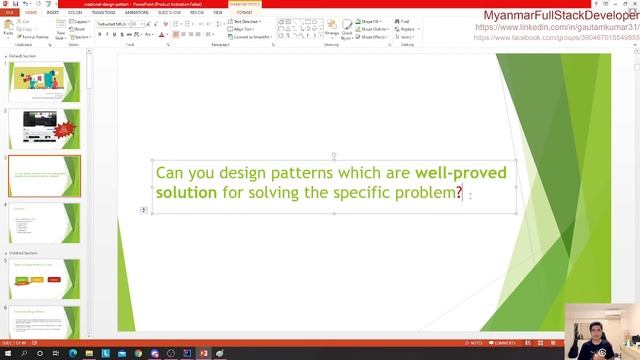Toggle Italic formatting
The width and height of the screenshot is (640, 360).
pyautogui.click(x=107, y=35)
